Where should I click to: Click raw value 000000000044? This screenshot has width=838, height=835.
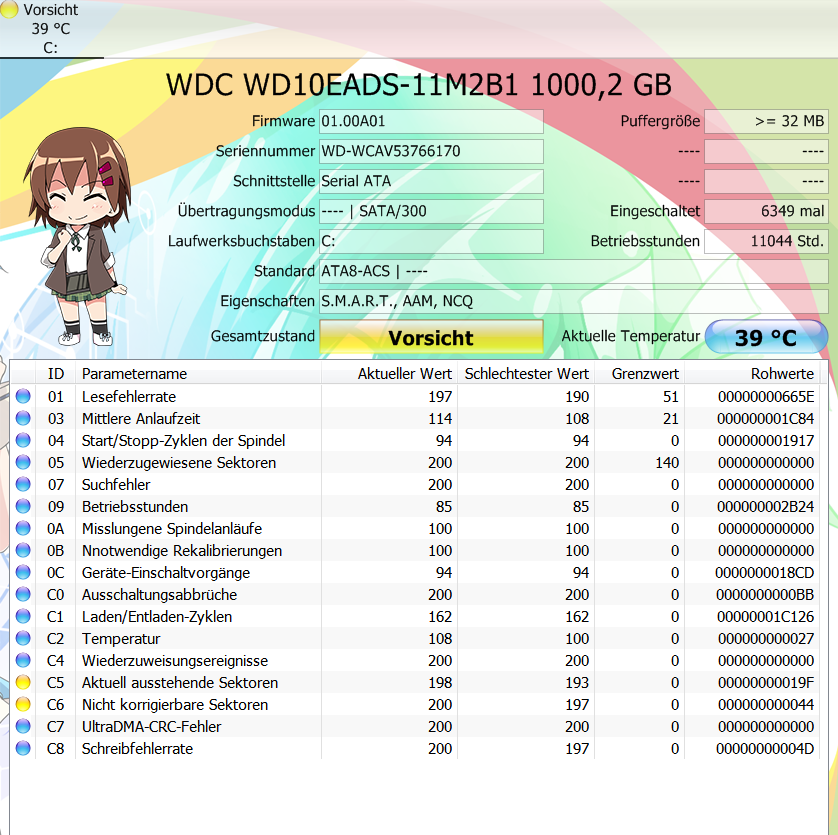coord(766,705)
